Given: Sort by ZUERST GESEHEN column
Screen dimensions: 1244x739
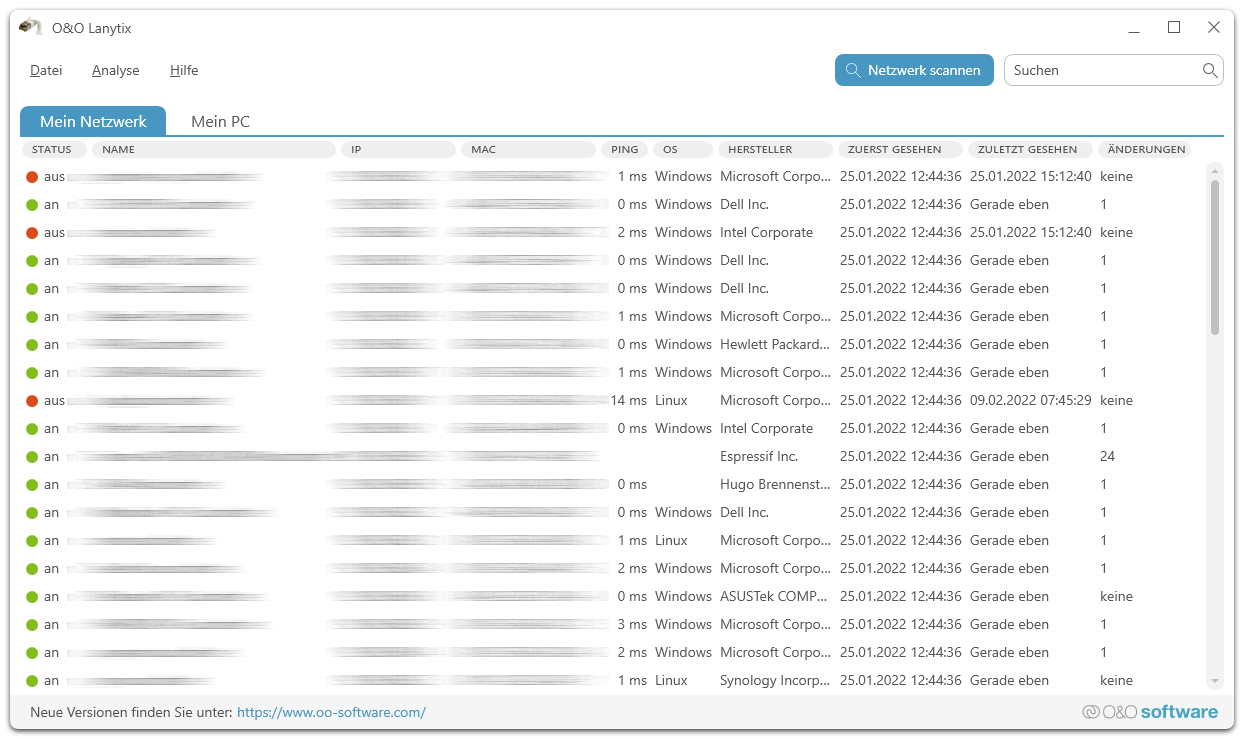Looking at the screenshot, I should pyautogui.click(x=900, y=150).
